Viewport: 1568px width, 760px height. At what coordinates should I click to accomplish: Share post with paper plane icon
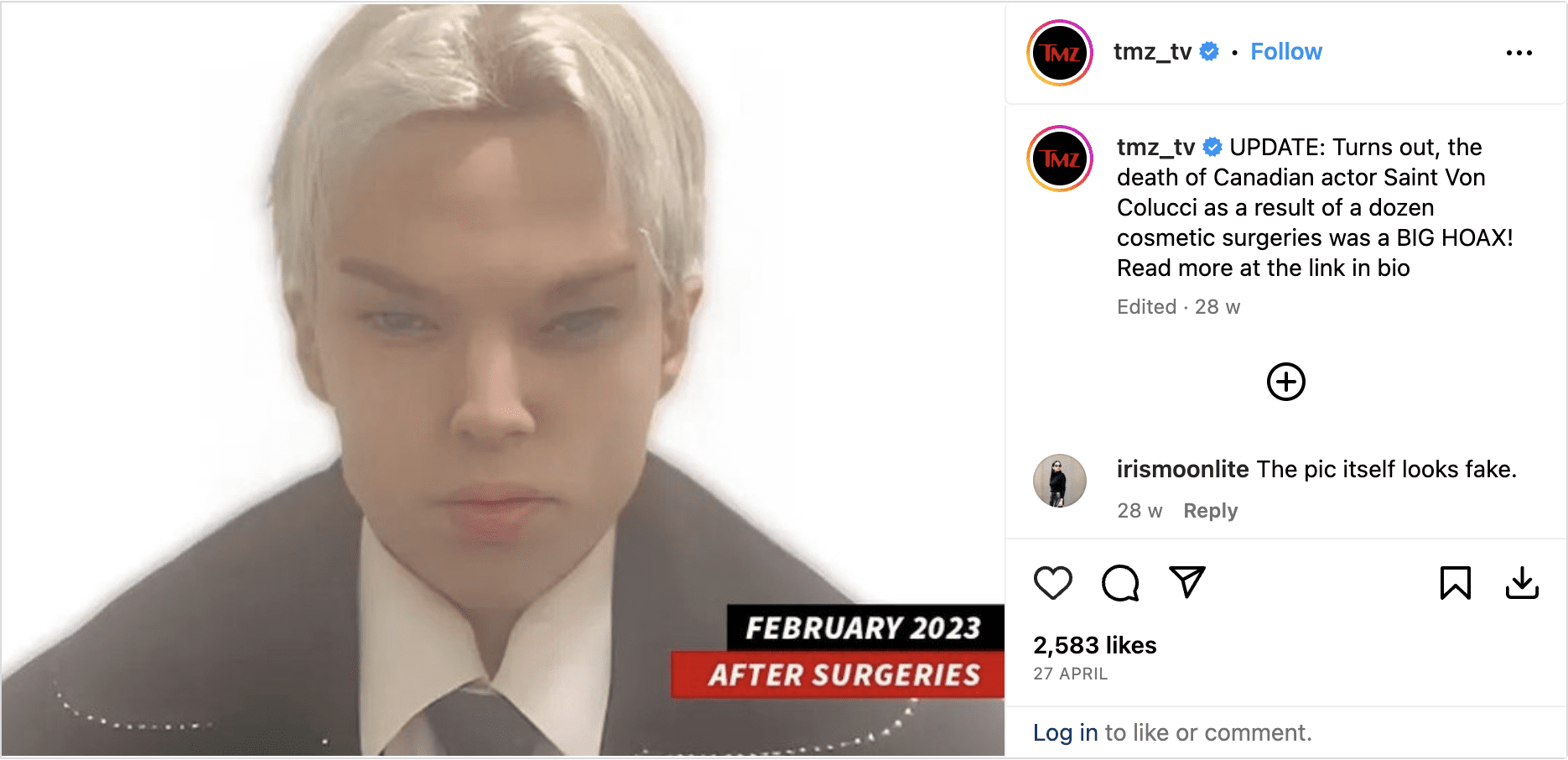tap(1187, 582)
